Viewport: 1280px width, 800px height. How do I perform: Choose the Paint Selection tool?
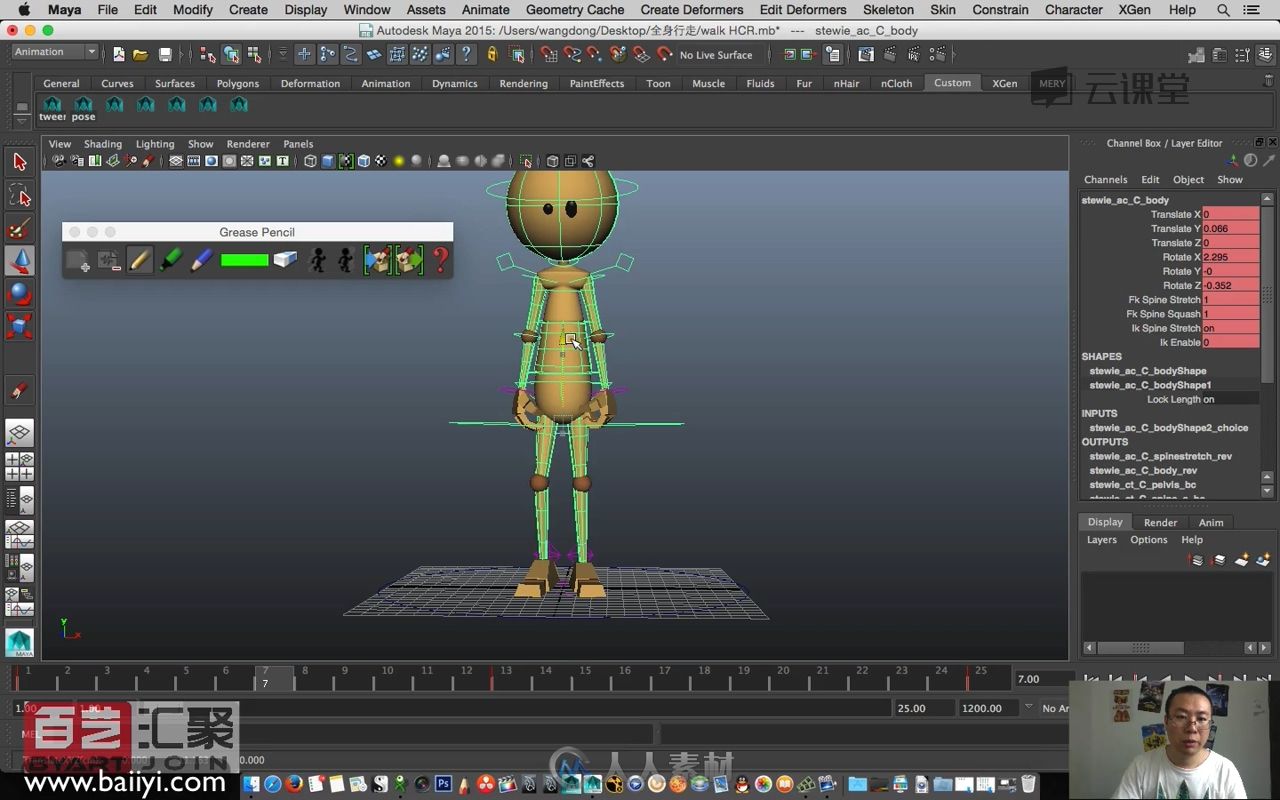point(19,228)
